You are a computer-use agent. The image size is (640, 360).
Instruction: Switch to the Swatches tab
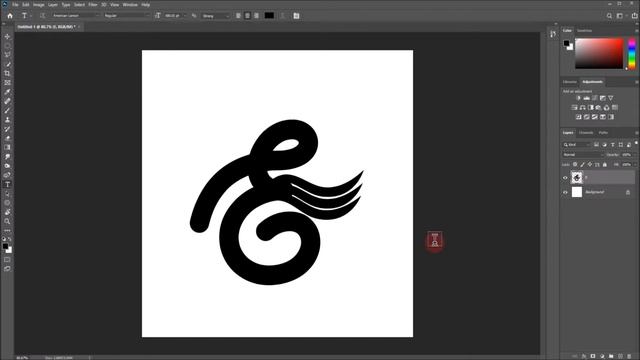[x=584, y=31]
